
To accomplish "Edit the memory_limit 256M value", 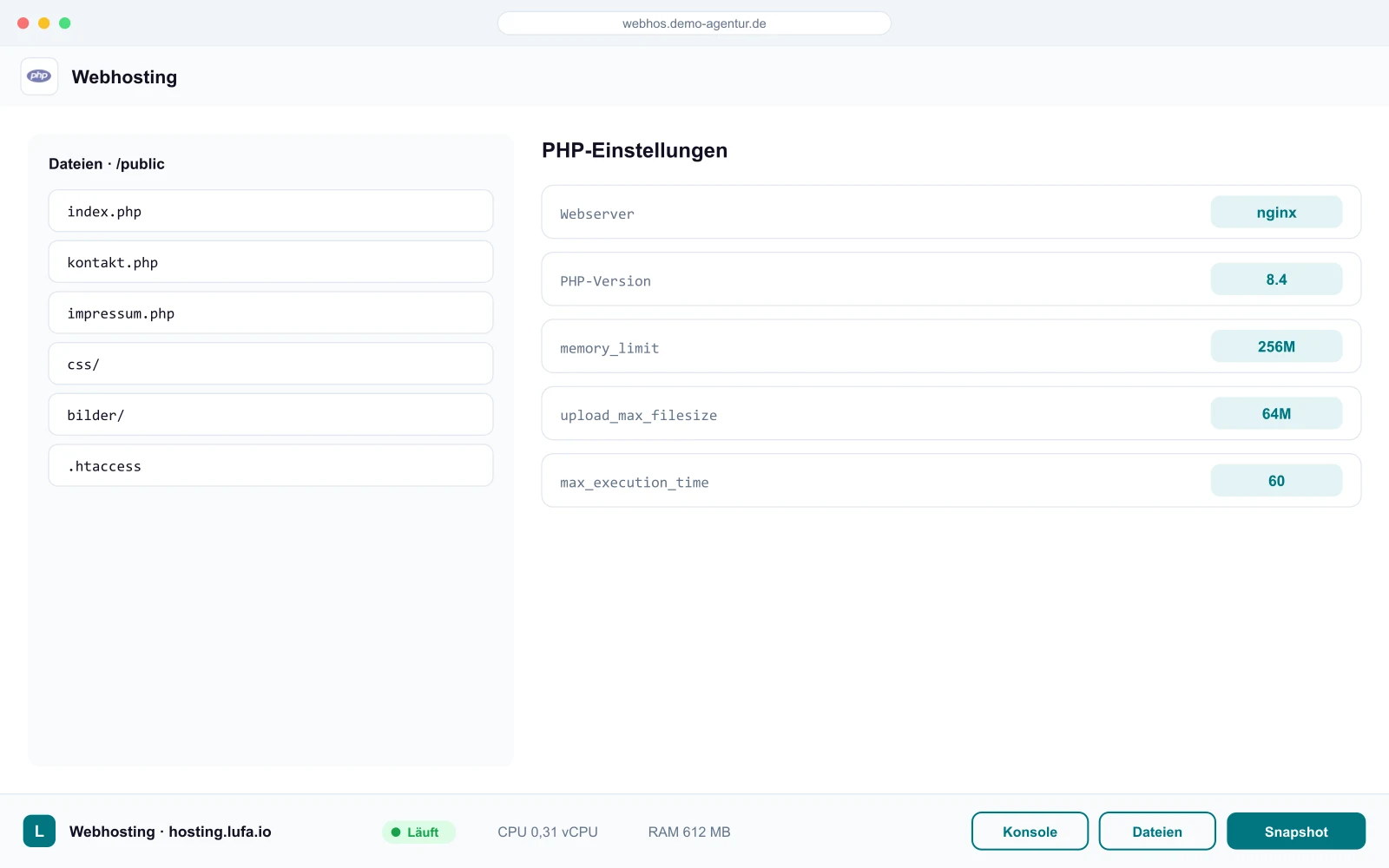I will tap(1276, 346).
